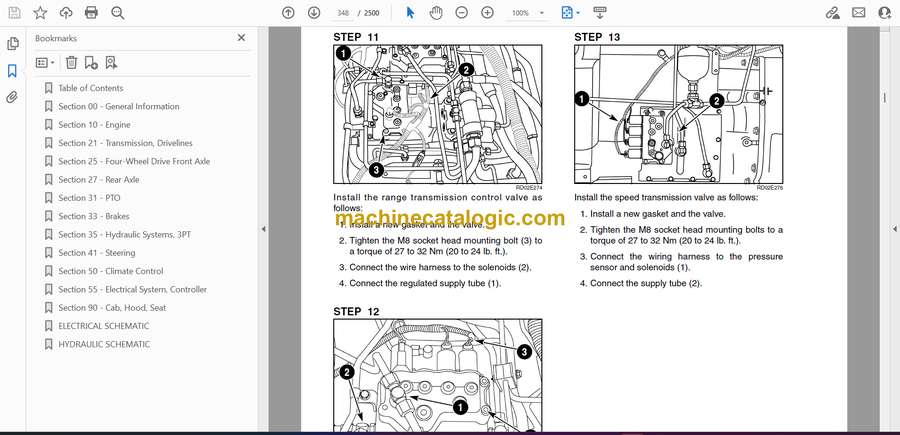Add the document to starred favorites
The image size is (900, 435).
pyautogui.click(x=40, y=13)
